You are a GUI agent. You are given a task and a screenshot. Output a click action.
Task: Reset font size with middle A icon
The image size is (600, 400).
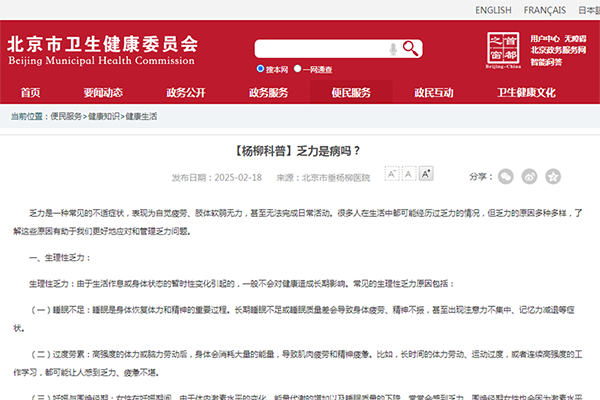click(410, 175)
